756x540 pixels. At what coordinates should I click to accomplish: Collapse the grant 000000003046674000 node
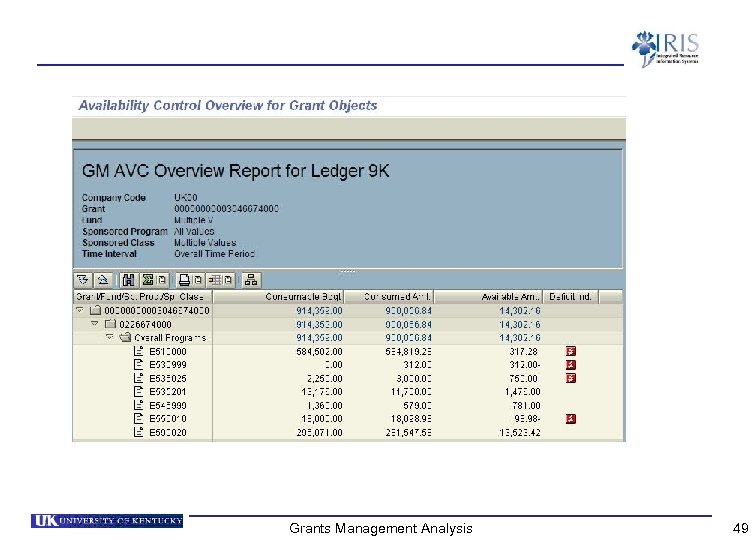80,310
